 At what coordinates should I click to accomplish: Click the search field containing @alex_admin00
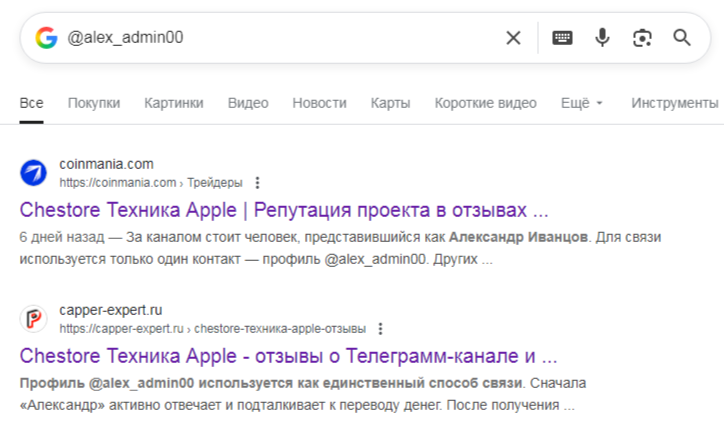(x=280, y=38)
